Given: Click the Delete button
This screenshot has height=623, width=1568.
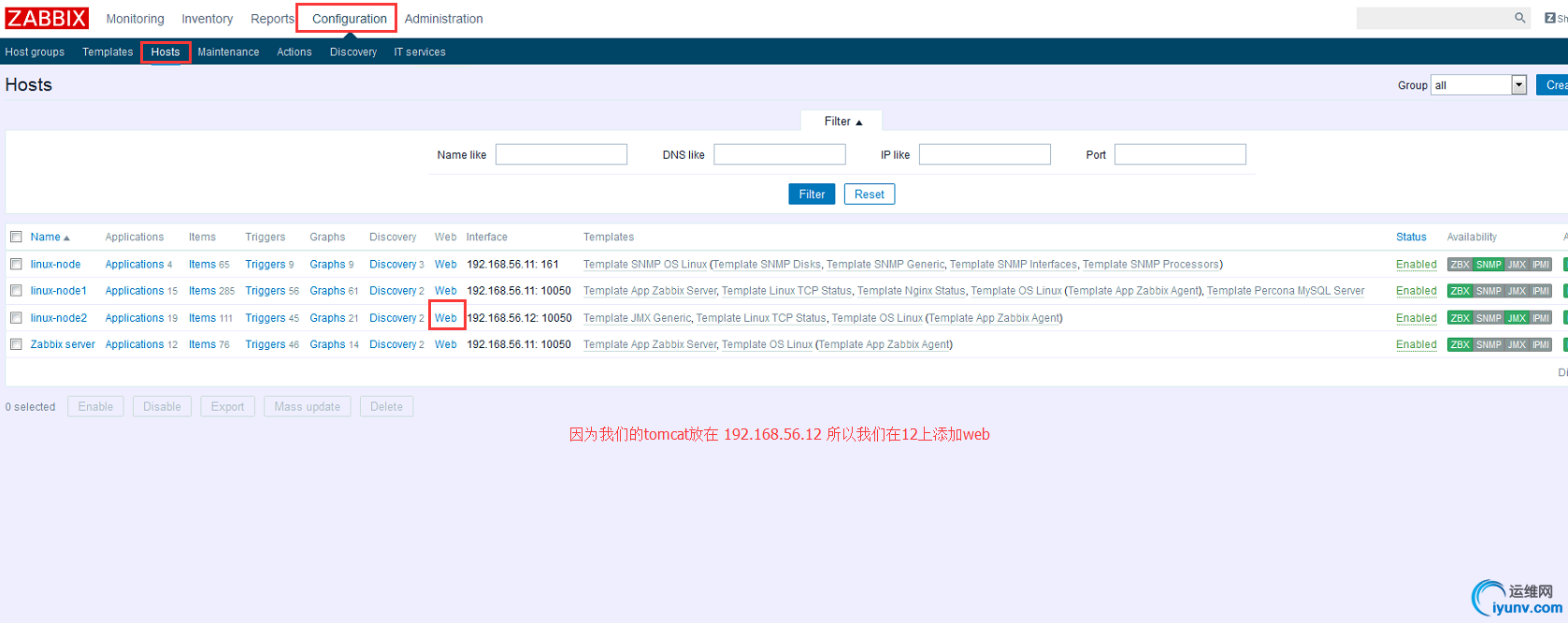Looking at the screenshot, I should 386,407.
